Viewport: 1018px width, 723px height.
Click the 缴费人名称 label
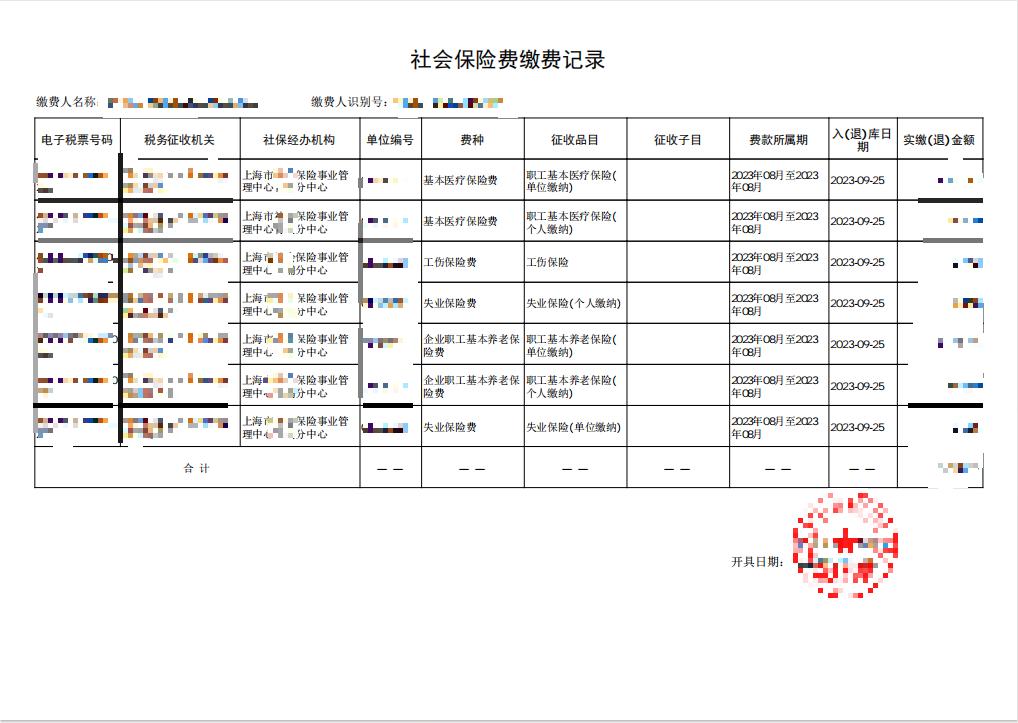click(x=66, y=102)
